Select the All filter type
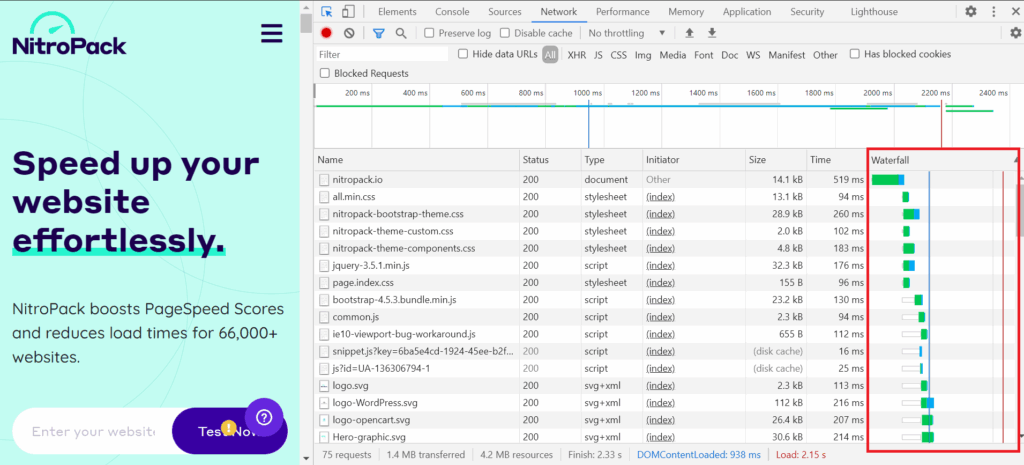The width and height of the screenshot is (1024, 465). tap(550, 55)
